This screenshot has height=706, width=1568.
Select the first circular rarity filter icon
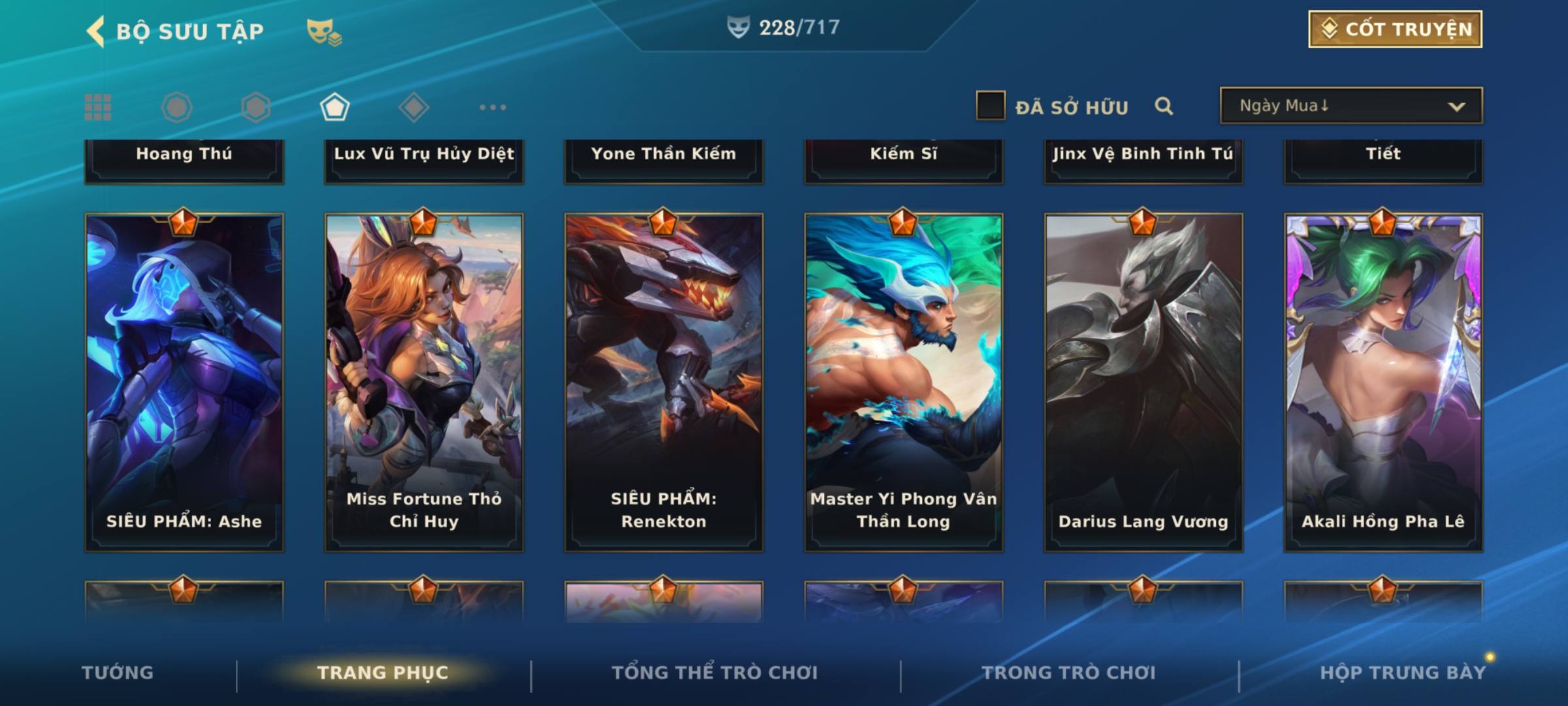(x=176, y=107)
